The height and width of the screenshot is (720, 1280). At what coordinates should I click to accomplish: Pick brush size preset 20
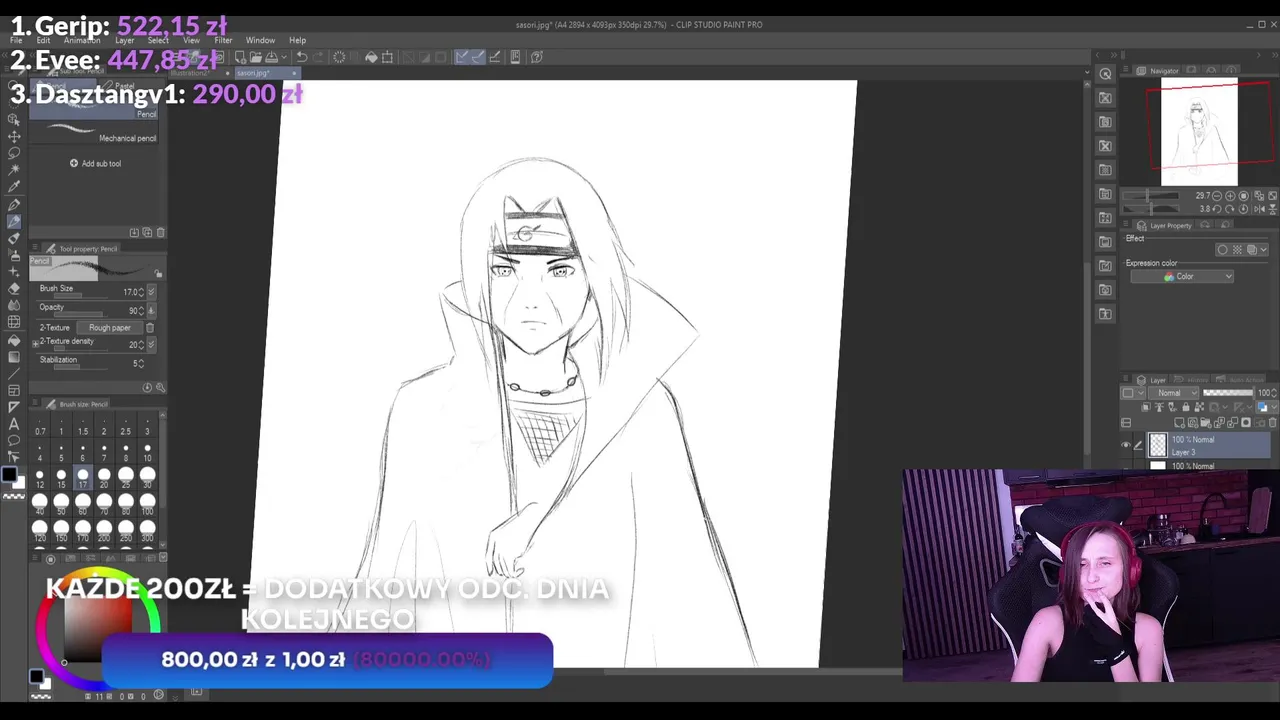click(x=104, y=477)
